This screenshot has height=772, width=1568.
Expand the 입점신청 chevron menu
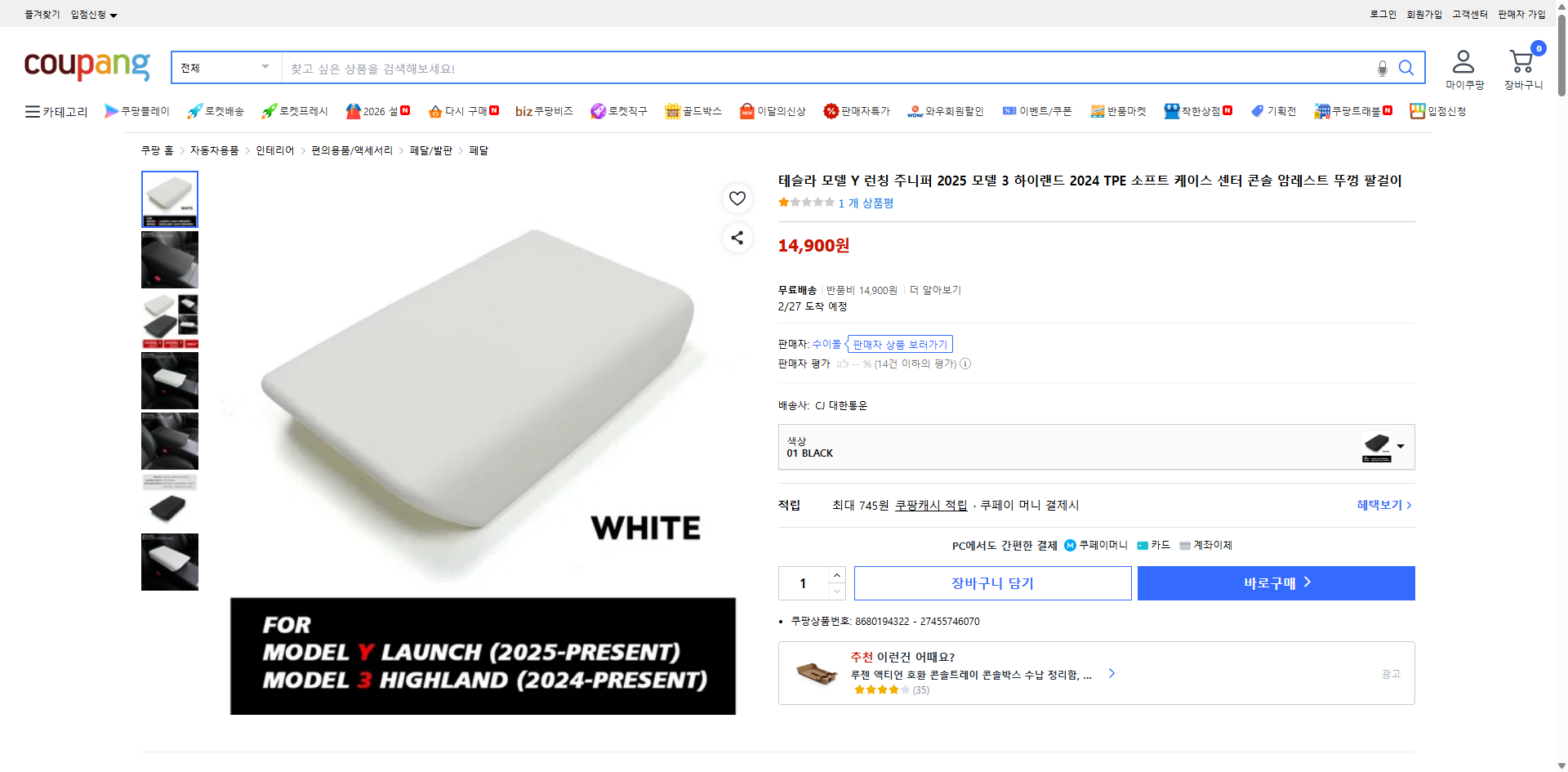pyautogui.click(x=114, y=13)
